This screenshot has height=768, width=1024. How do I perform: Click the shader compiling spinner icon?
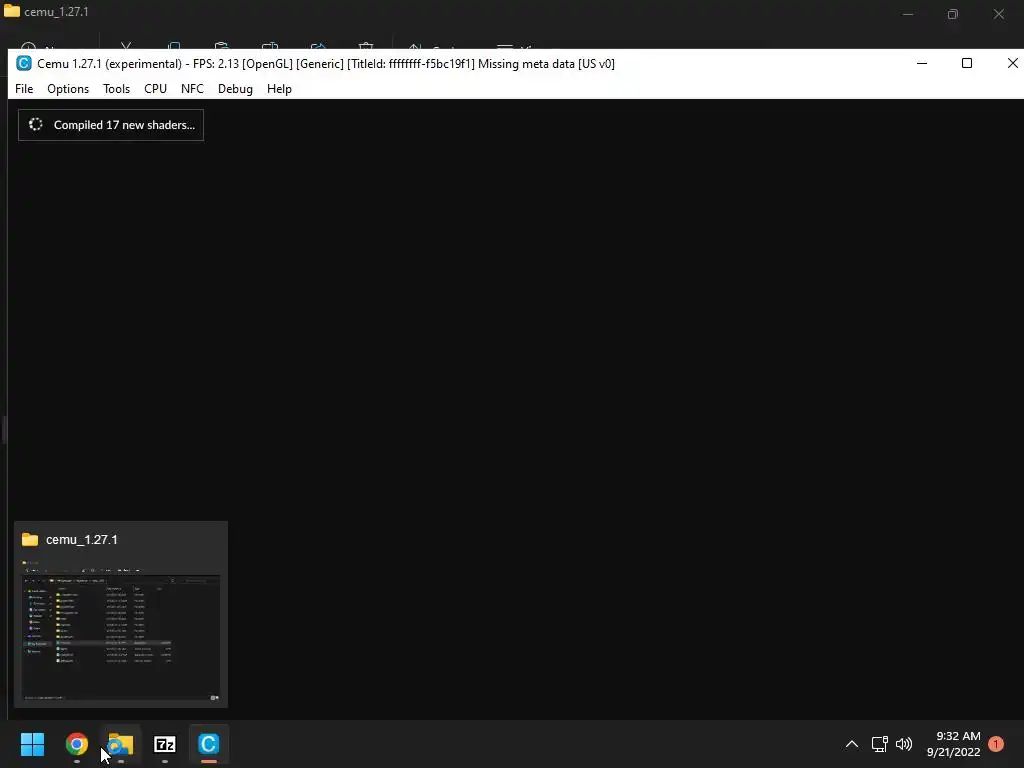(36, 124)
